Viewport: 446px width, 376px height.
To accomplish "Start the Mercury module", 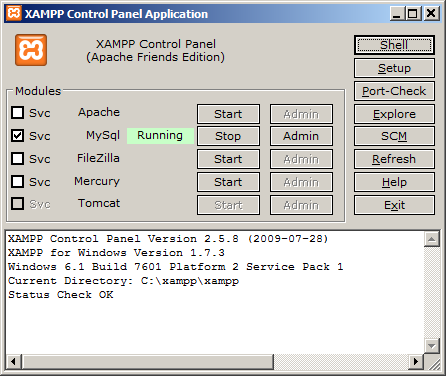I will pyautogui.click(x=228, y=182).
